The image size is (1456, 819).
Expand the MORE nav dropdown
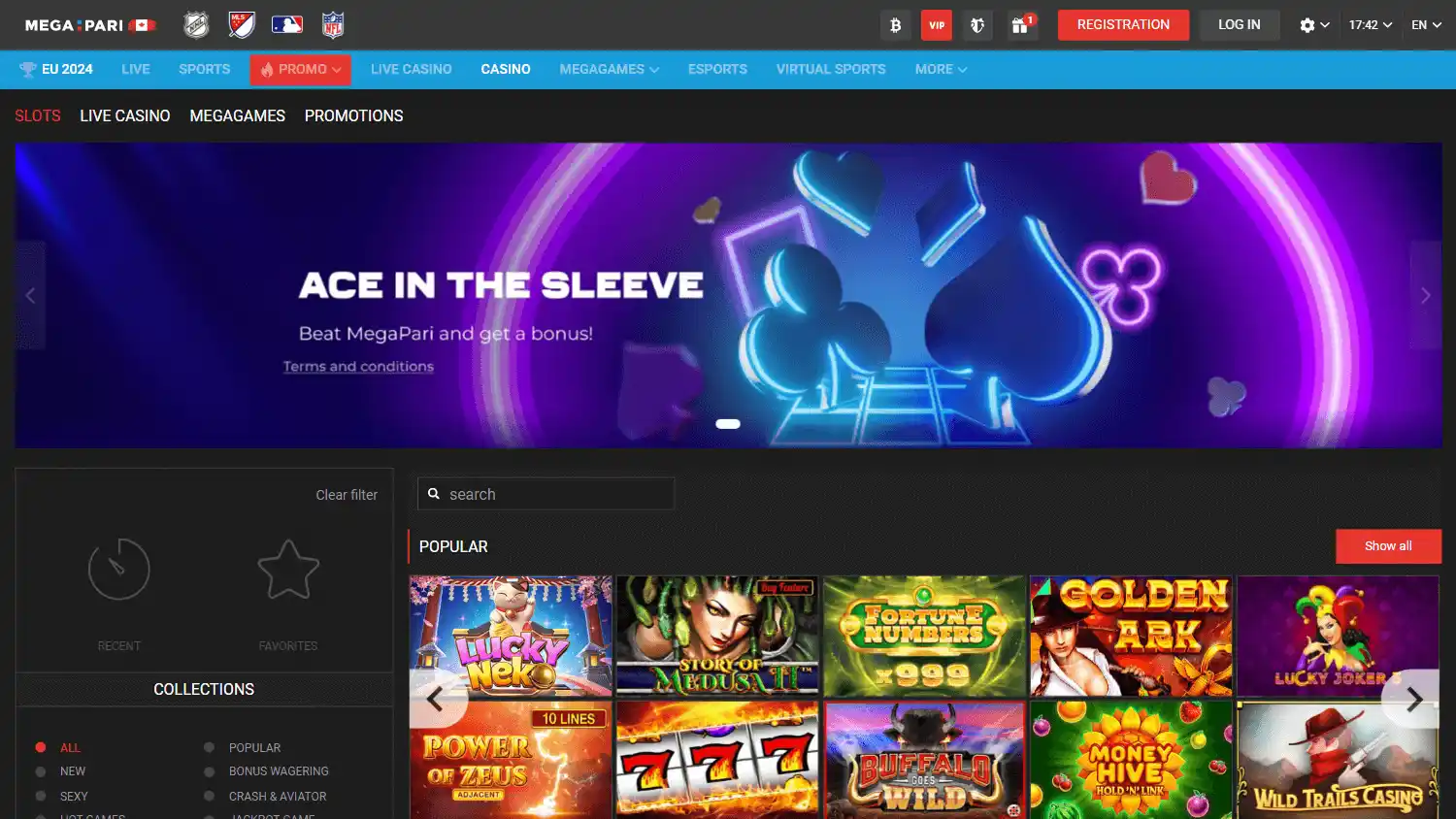click(x=942, y=70)
